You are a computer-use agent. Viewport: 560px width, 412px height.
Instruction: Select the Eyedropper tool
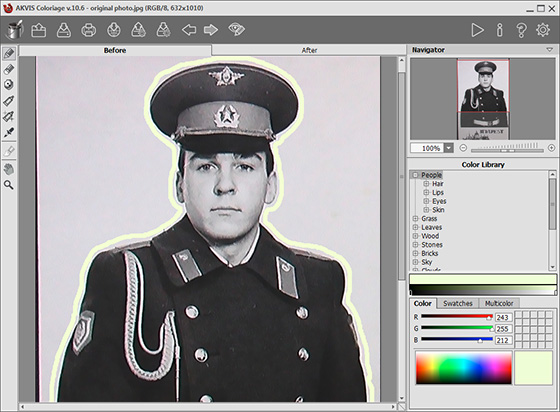tap(9, 132)
